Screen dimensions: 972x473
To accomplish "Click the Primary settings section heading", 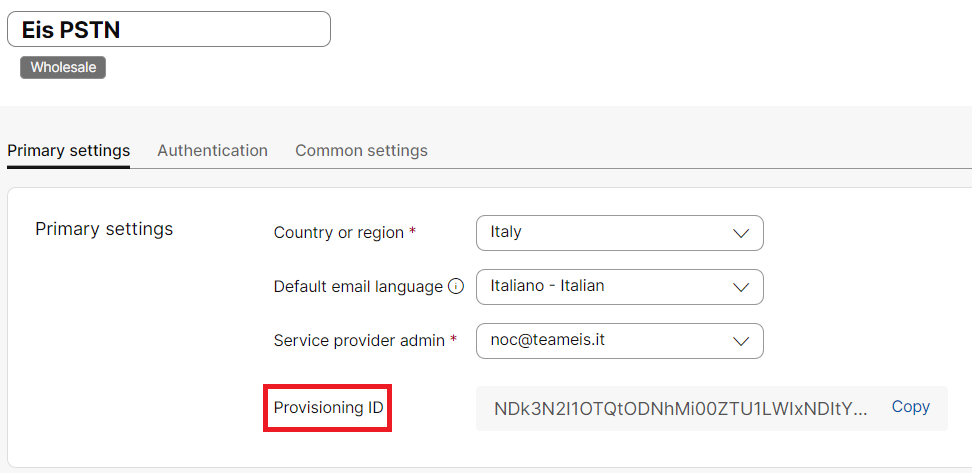I will pyautogui.click(x=104, y=229).
